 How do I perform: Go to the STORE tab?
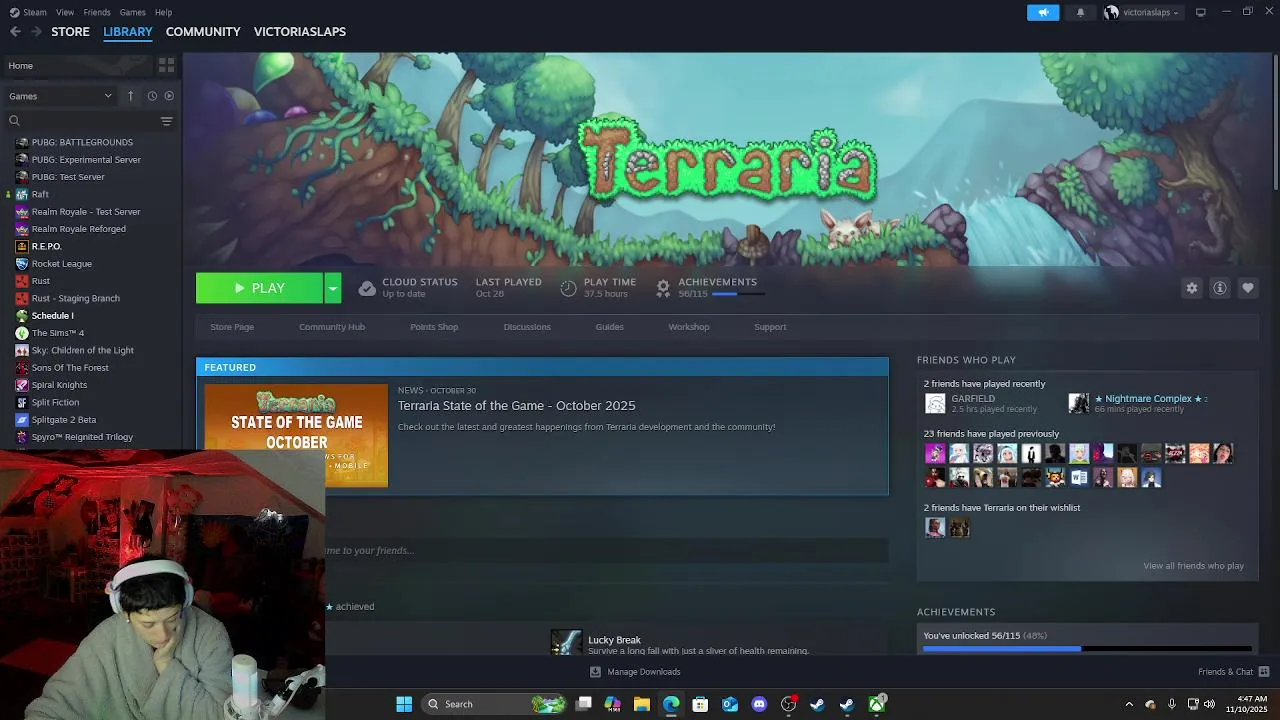pyautogui.click(x=70, y=31)
